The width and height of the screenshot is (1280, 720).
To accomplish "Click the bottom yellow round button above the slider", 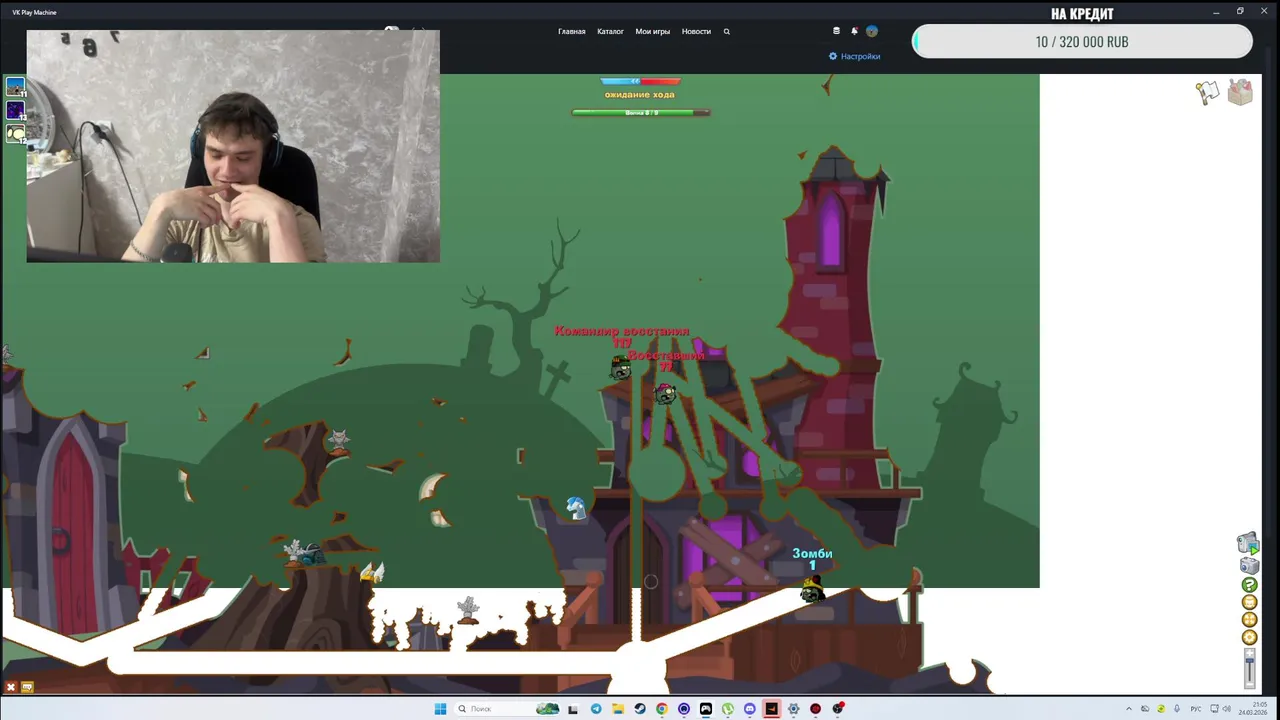I will pos(1249,637).
